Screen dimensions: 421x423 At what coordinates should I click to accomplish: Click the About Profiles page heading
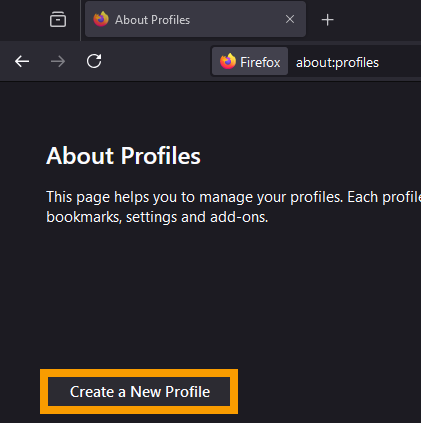click(123, 156)
